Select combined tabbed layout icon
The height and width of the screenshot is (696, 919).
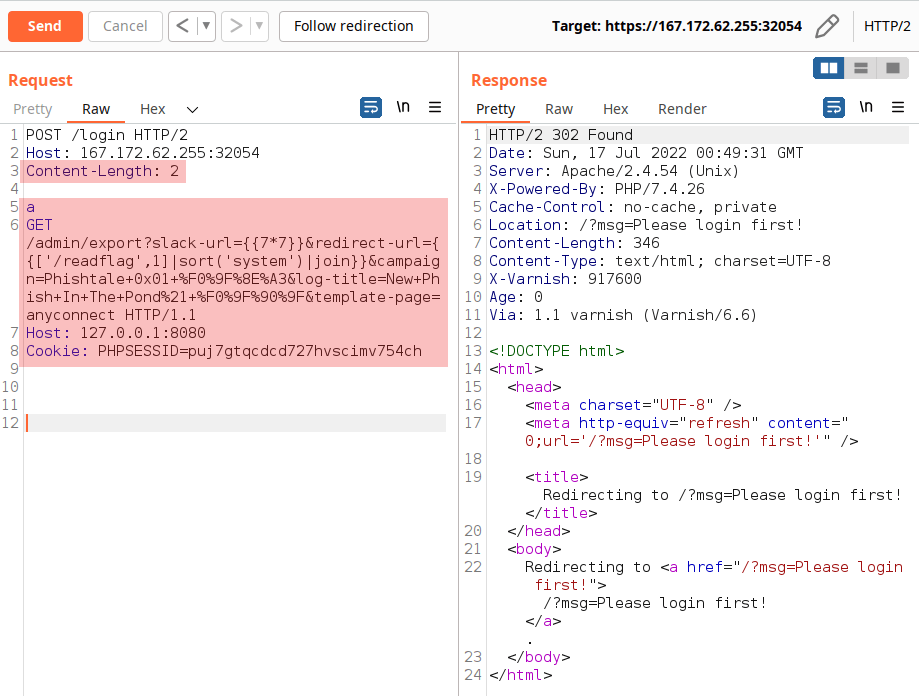tap(893, 69)
